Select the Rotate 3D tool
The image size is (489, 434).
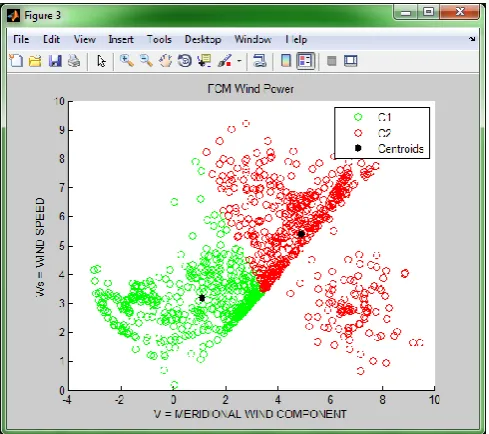[x=185, y=61]
